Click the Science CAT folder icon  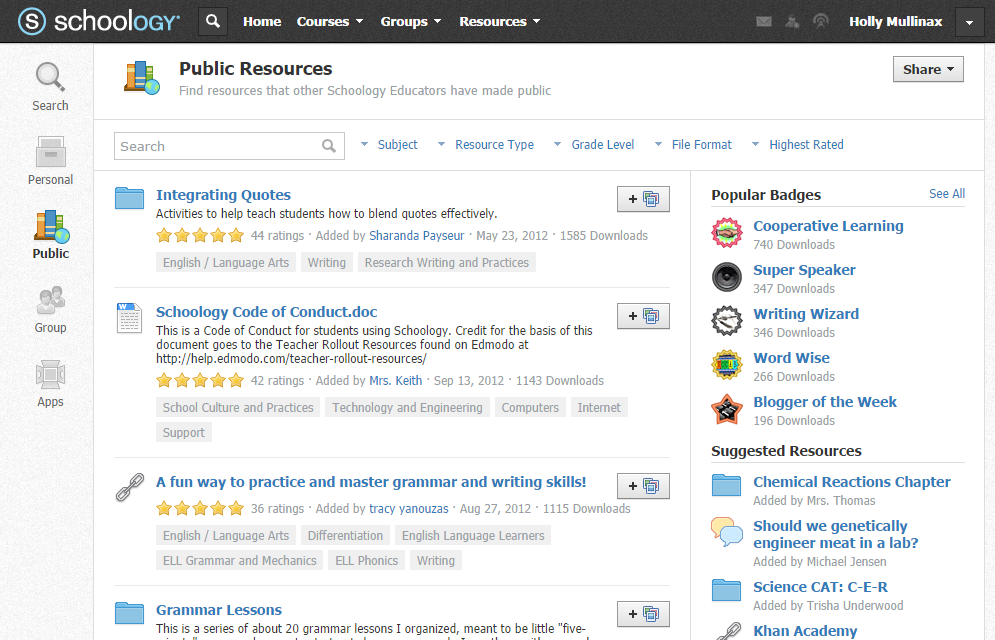point(727,590)
